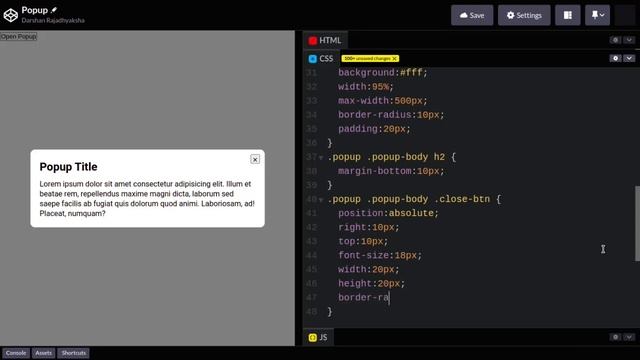The height and width of the screenshot is (360, 640).
Task: Collapse the .popup-body h2 rule fold arrow
Action: pyautogui.click(x=321, y=158)
